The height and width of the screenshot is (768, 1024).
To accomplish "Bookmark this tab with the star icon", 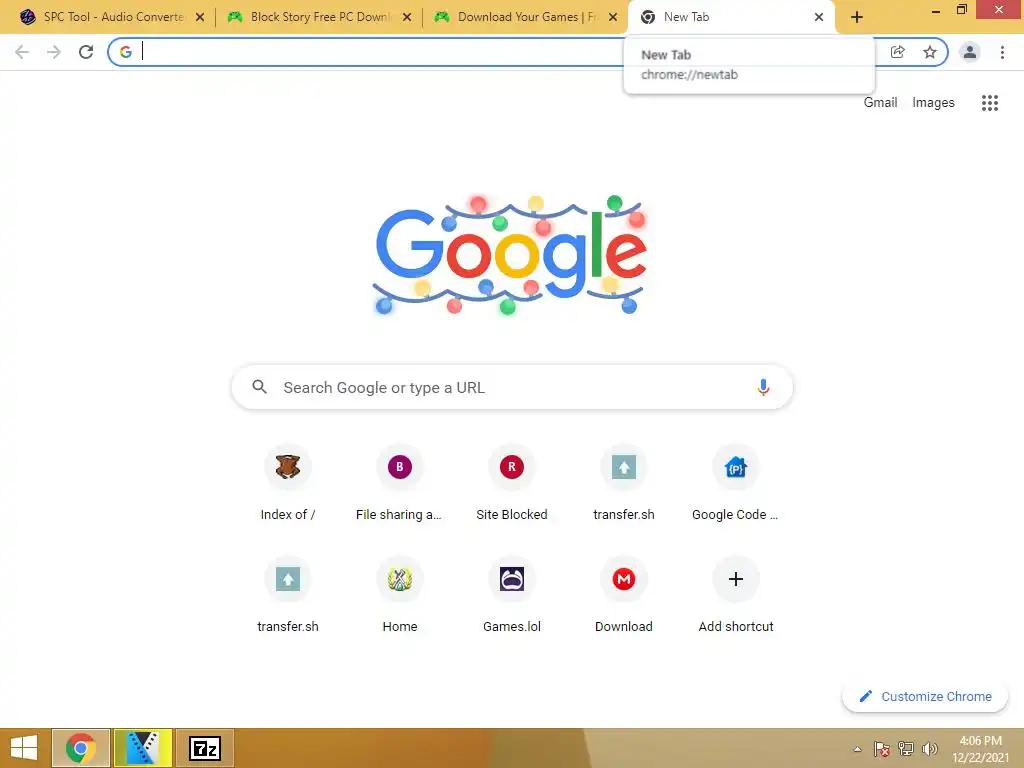I will [x=930, y=52].
